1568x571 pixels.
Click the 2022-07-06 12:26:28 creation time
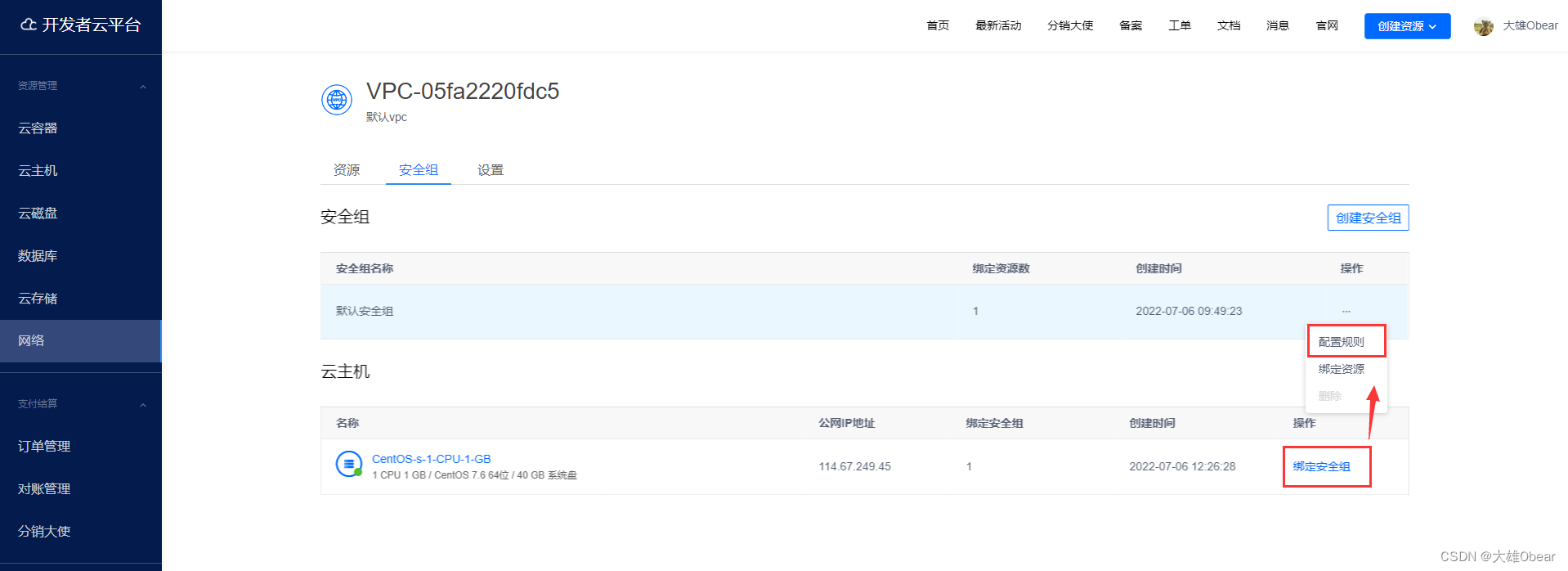coord(1182,466)
